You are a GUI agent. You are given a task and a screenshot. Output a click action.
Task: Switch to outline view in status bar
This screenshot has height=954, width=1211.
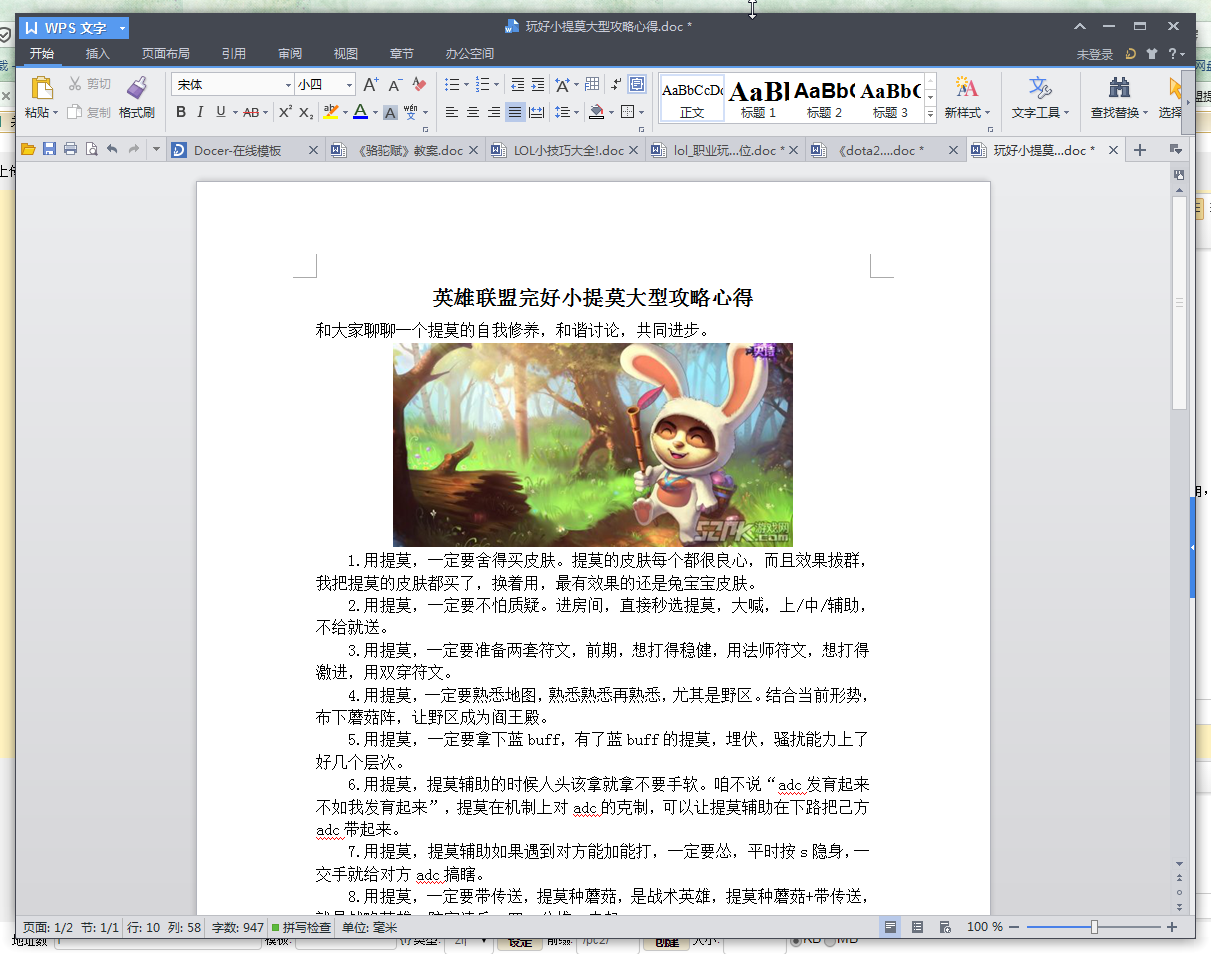click(x=917, y=927)
